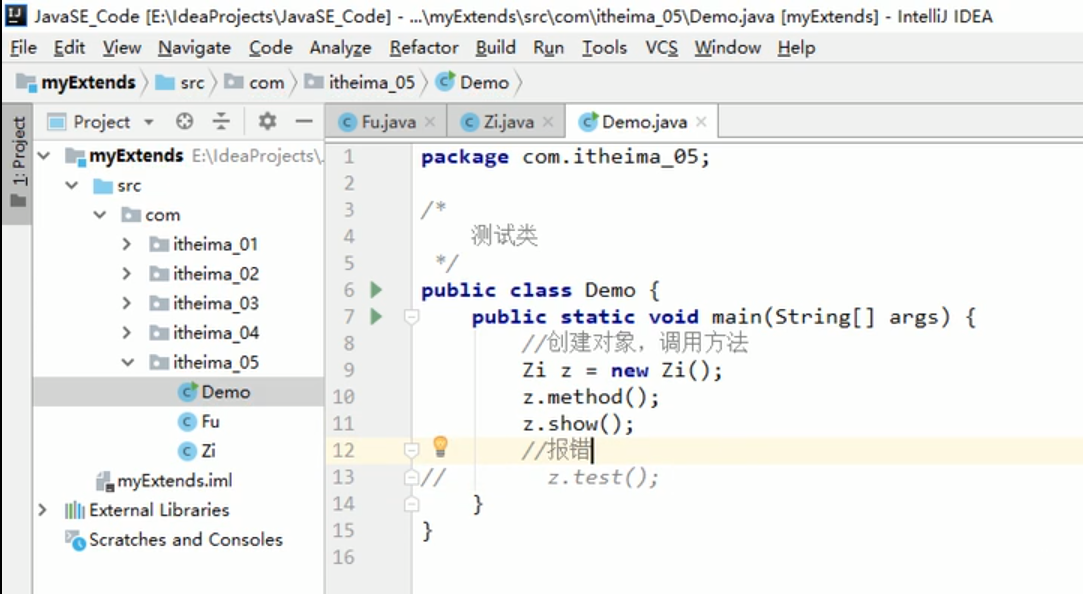Select the Demo.java tab
This screenshot has height=594, width=1083.
(x=644, y=122)
